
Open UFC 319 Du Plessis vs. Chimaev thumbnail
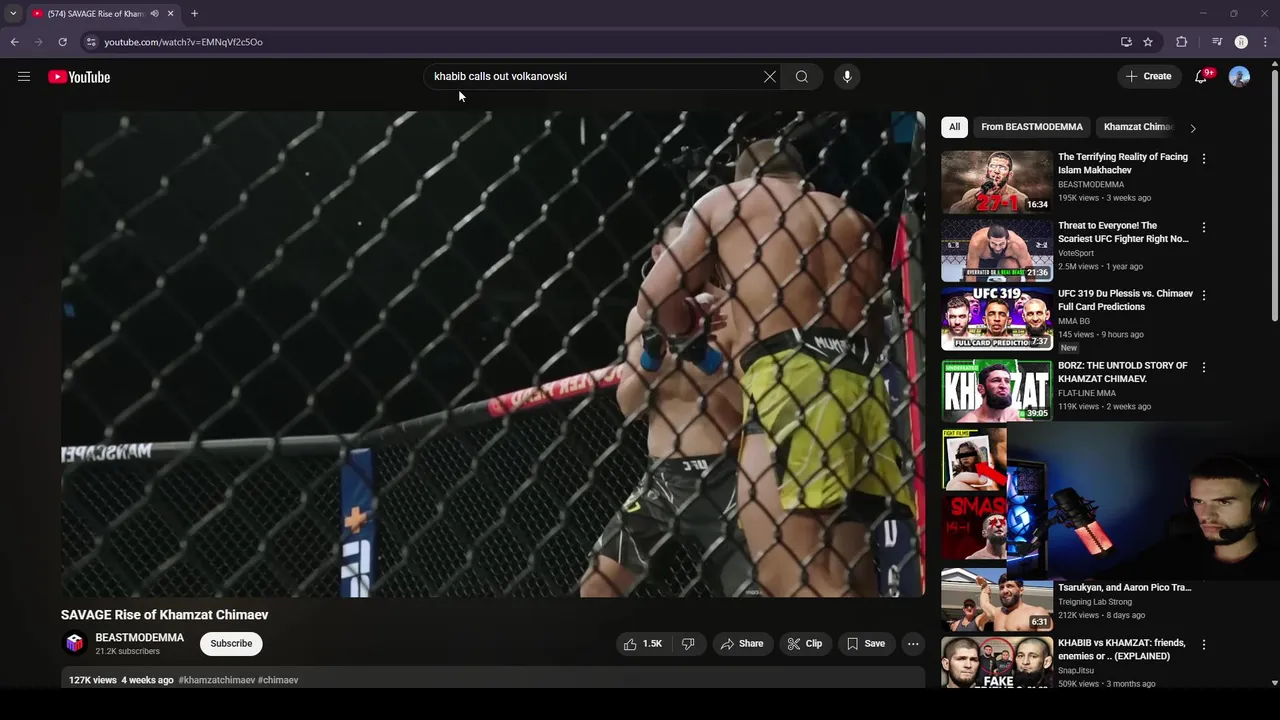click(x=996, y=319)
